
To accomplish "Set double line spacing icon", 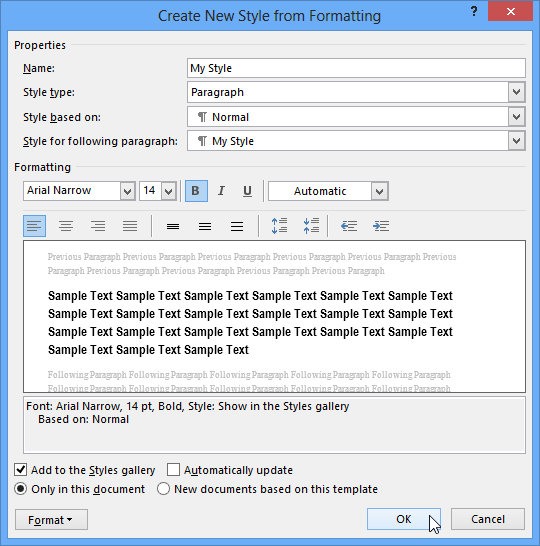I will [237, 227].
